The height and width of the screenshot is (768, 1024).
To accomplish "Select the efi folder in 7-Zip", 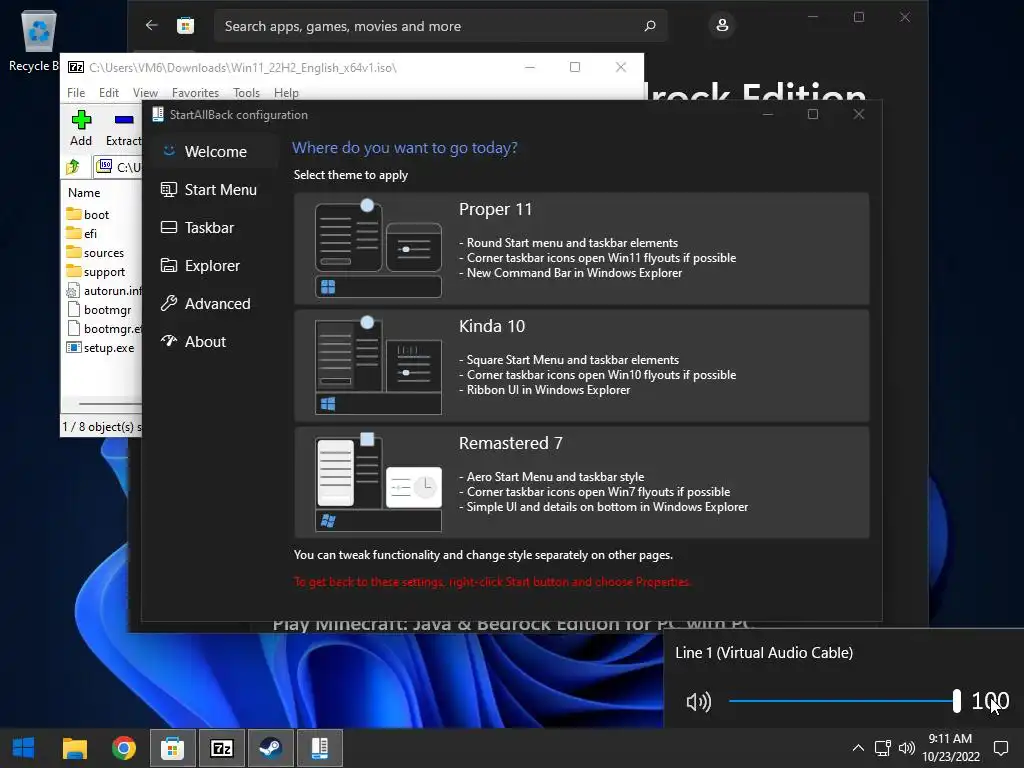I will point(82,233).
